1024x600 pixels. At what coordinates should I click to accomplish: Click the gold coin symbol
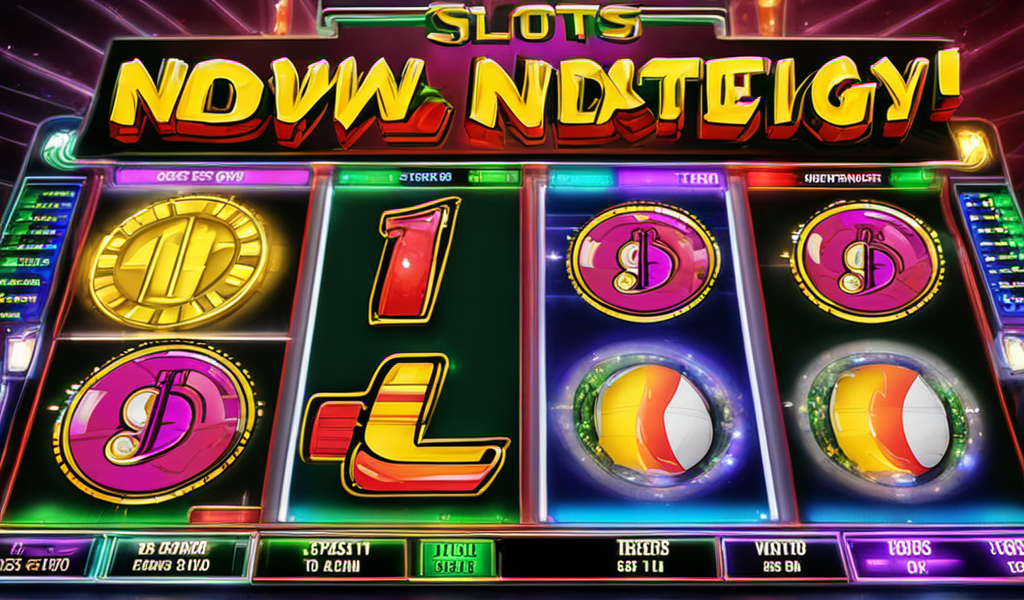click(x=178, y=262)
